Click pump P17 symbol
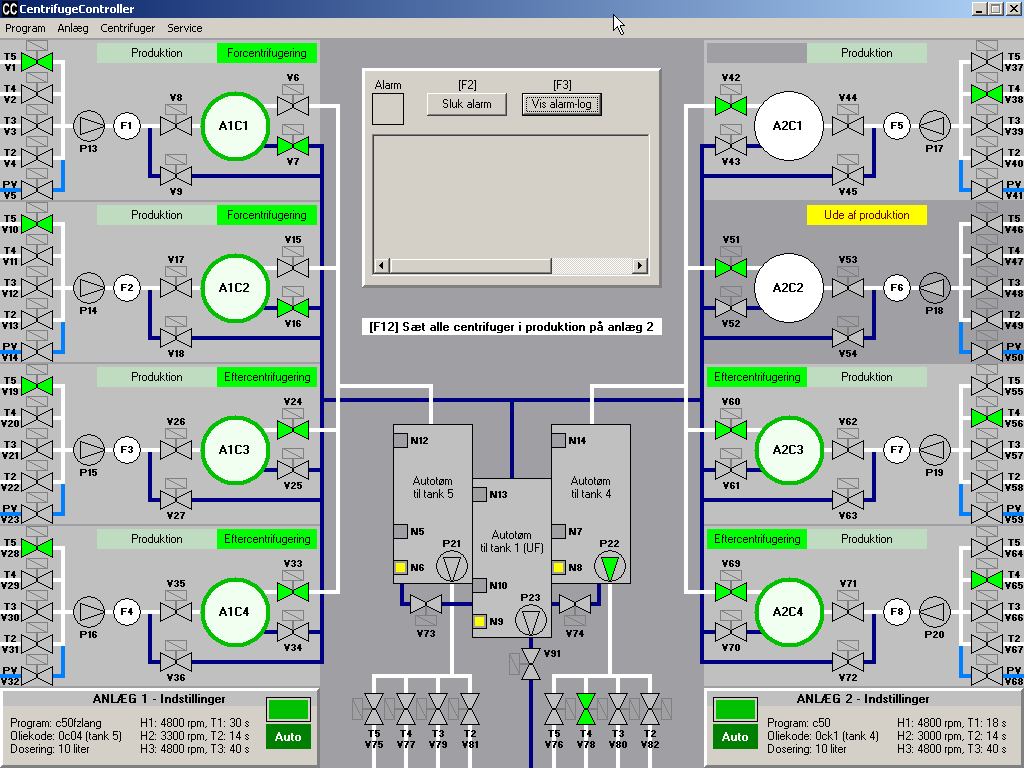1024x768 pixels. pyautogui.click(x=935, y=126)
